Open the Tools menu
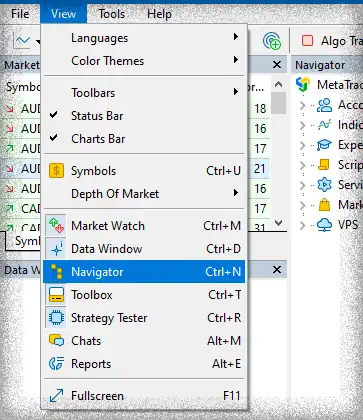The image size is (363, 420). tap(112, 14)
